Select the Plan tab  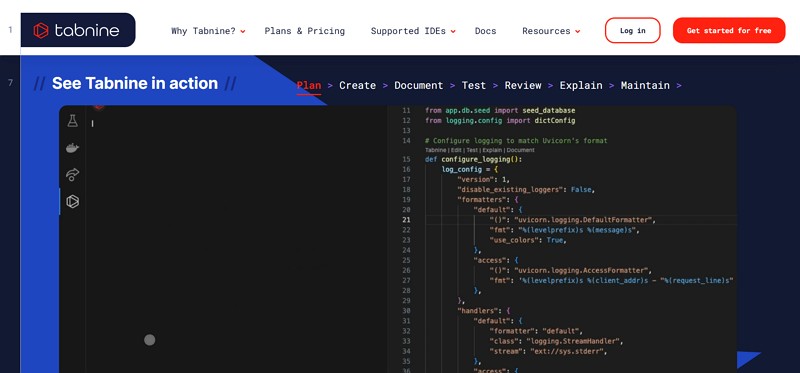coord(309,85)
